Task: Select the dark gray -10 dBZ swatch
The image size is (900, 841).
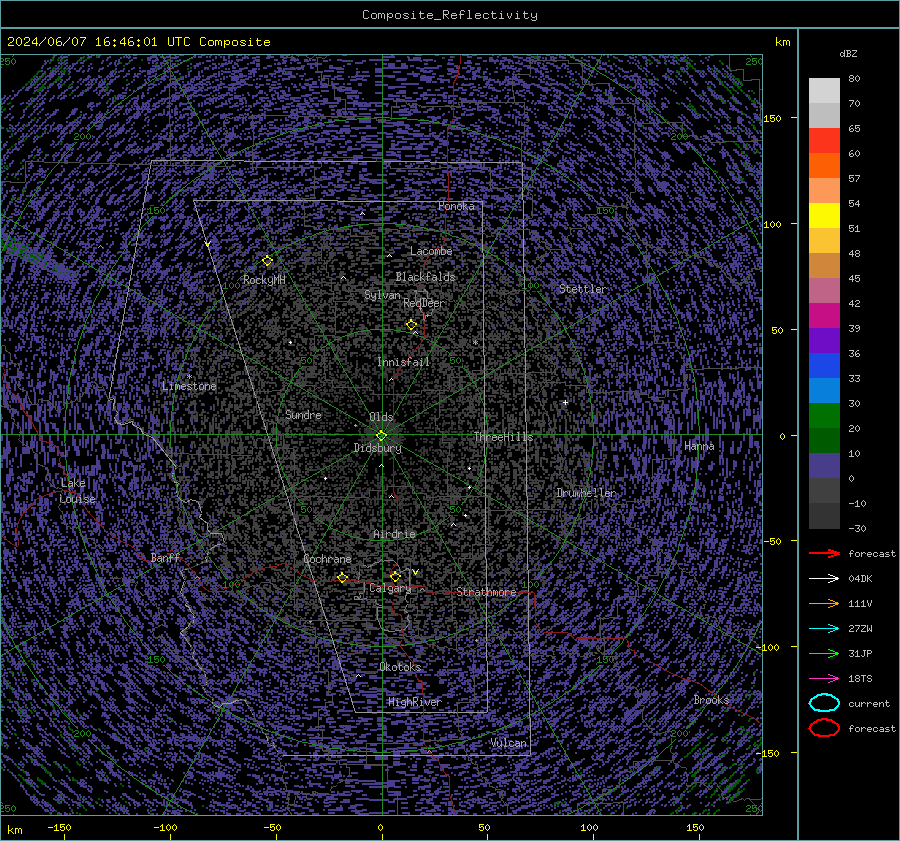Action: pyautogui.click(x=824, y=515)
